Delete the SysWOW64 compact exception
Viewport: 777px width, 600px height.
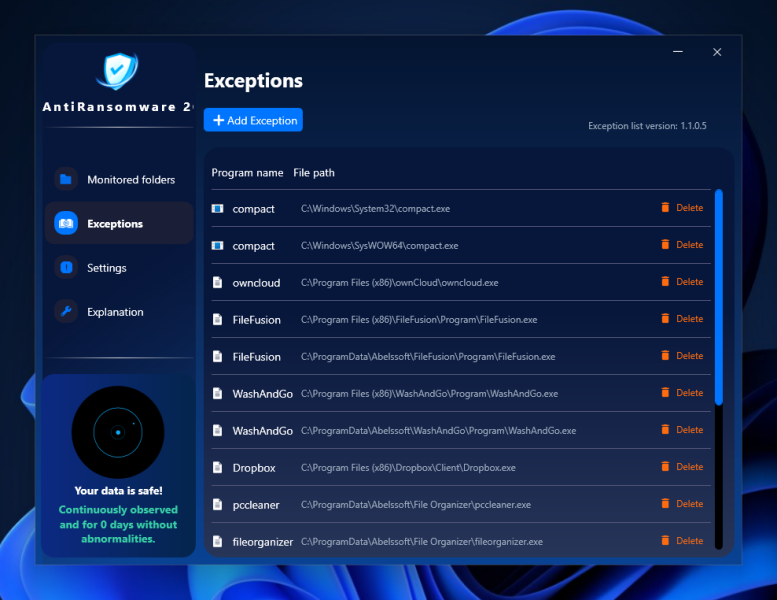[682, 245]
